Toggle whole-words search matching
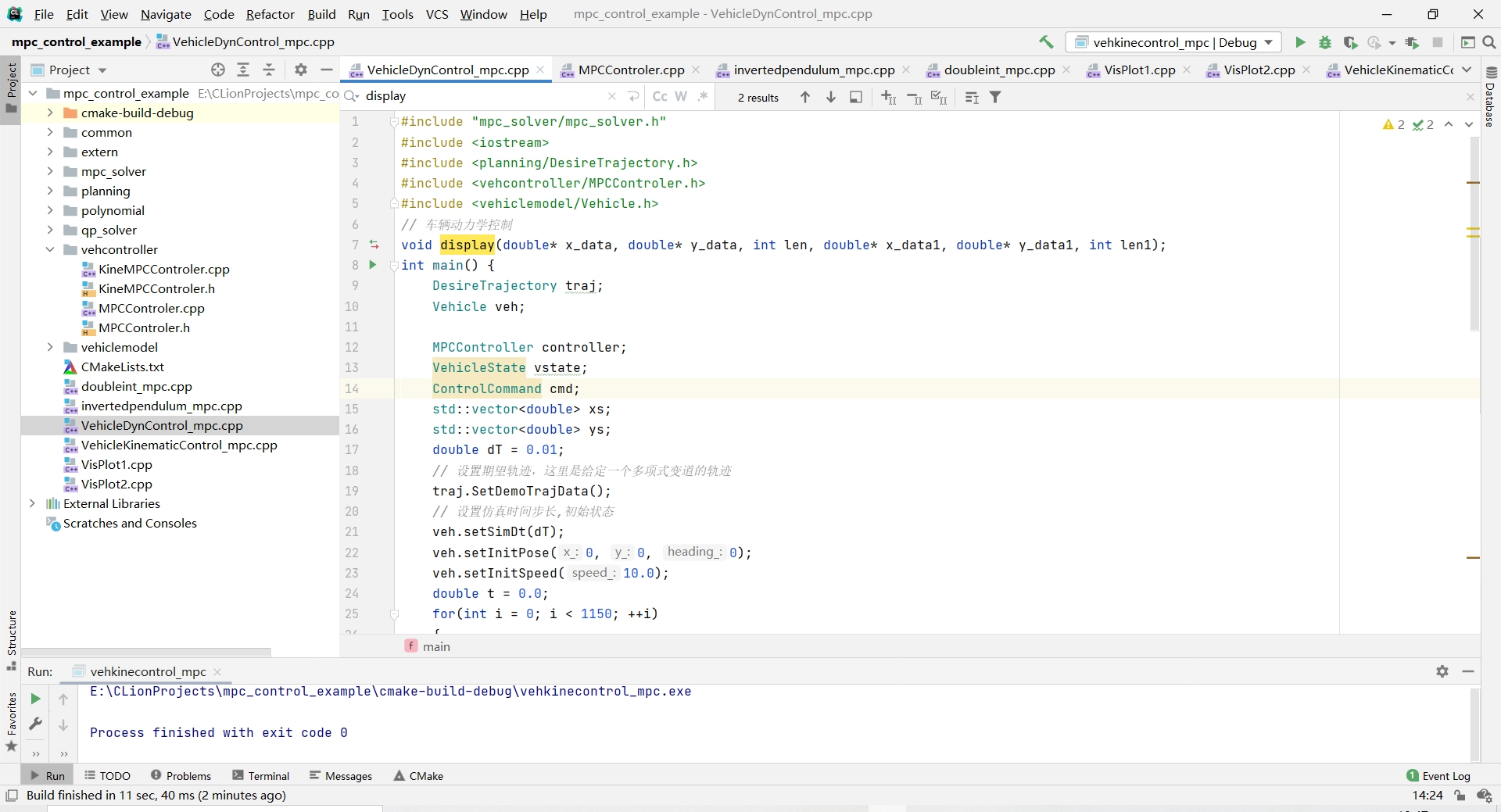 (680, 96)
